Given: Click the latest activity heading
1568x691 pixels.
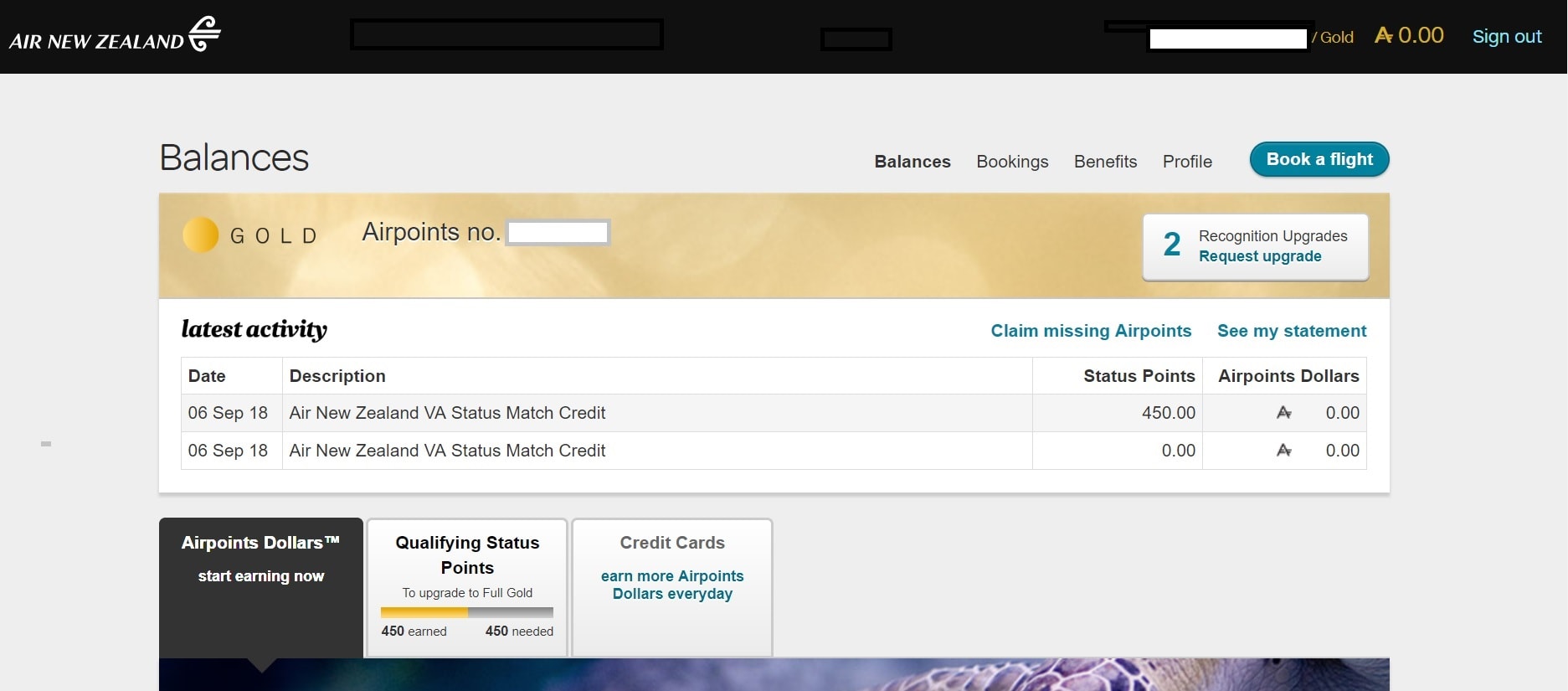Looking at the screenshot, I should pyautogui.click(x=254, y=329).
